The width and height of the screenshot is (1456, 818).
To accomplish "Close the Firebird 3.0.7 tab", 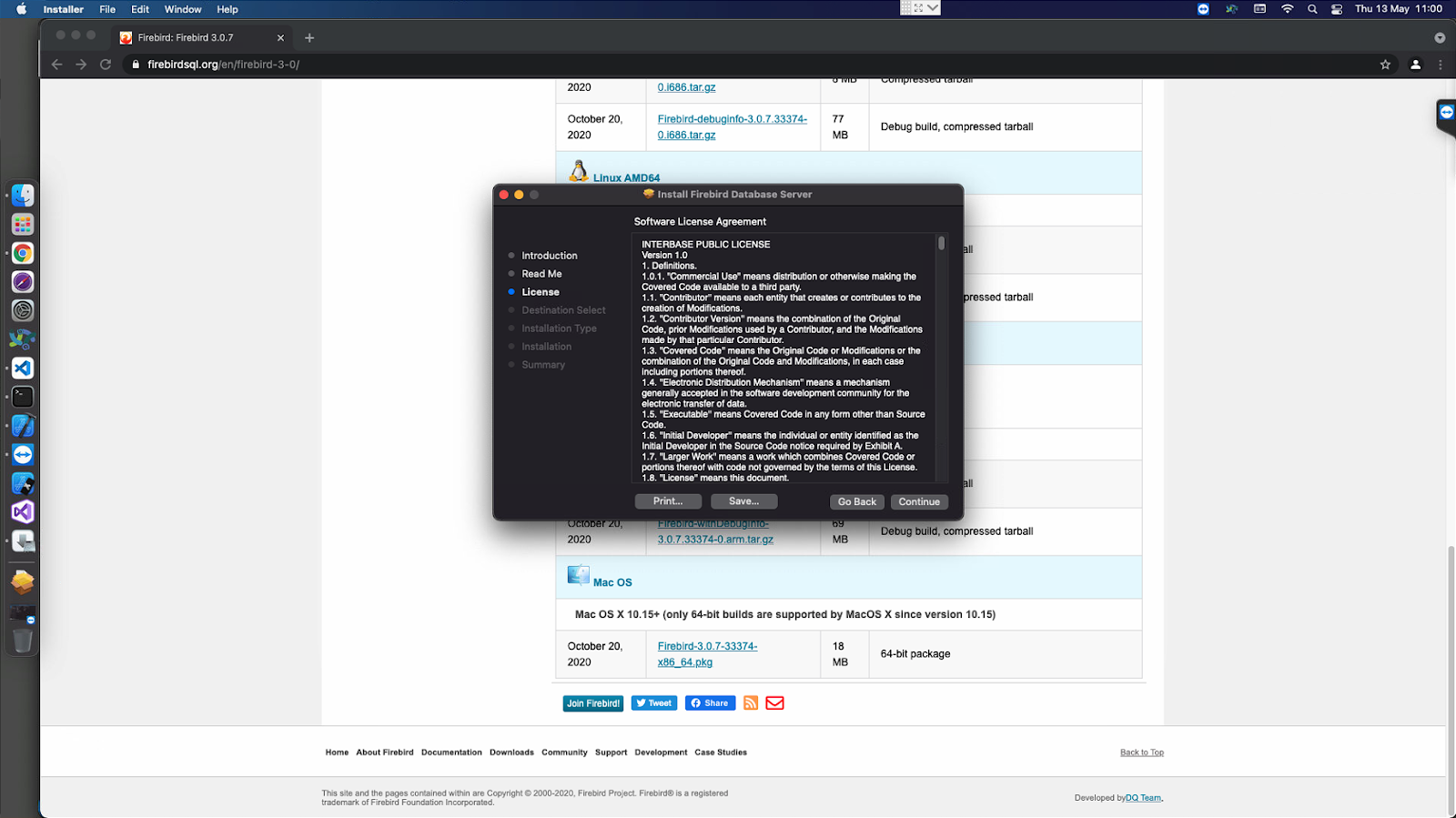I will point(280,38).
